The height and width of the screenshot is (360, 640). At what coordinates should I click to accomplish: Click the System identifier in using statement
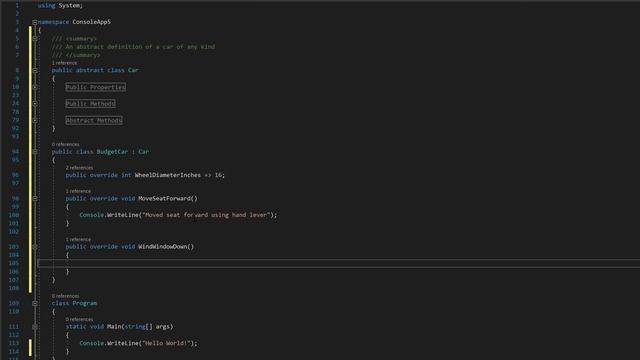pos(69,6)
